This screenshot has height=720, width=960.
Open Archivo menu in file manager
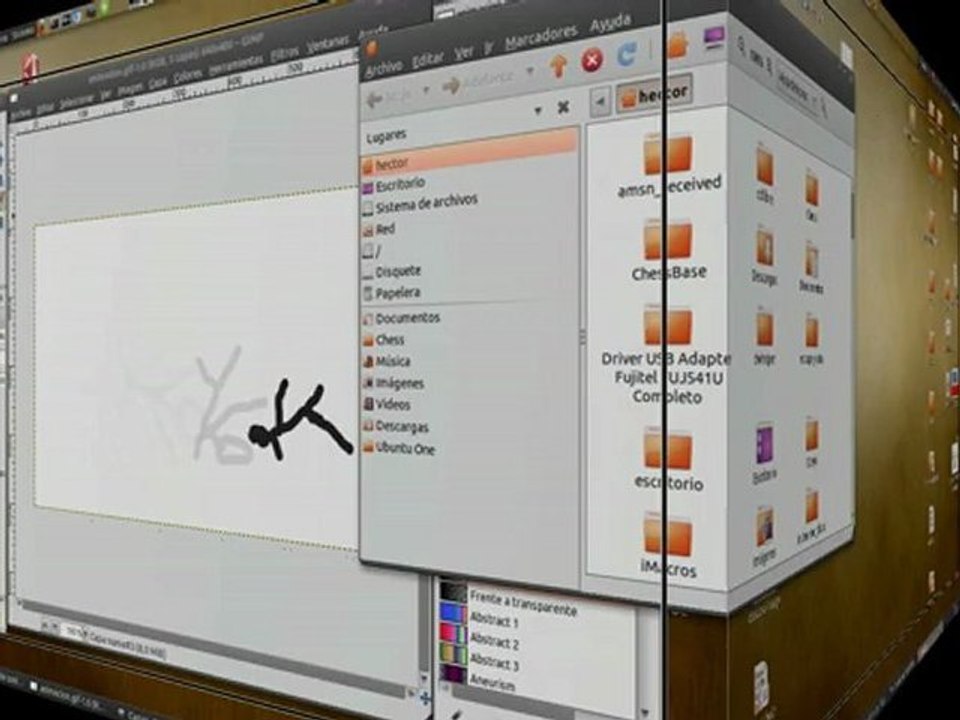tap(384, 69)
